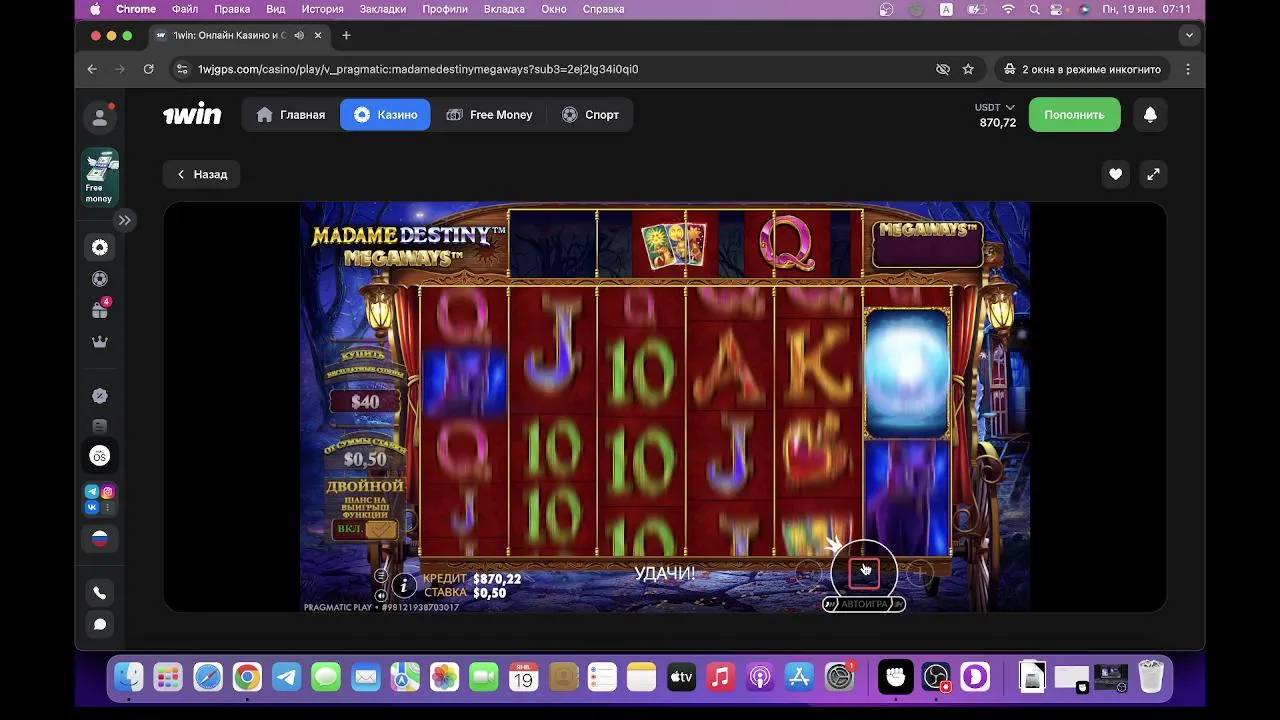Open the Trash in the Dock
The height and width of the screenshot is (720, 1280).
point(1152,677)
